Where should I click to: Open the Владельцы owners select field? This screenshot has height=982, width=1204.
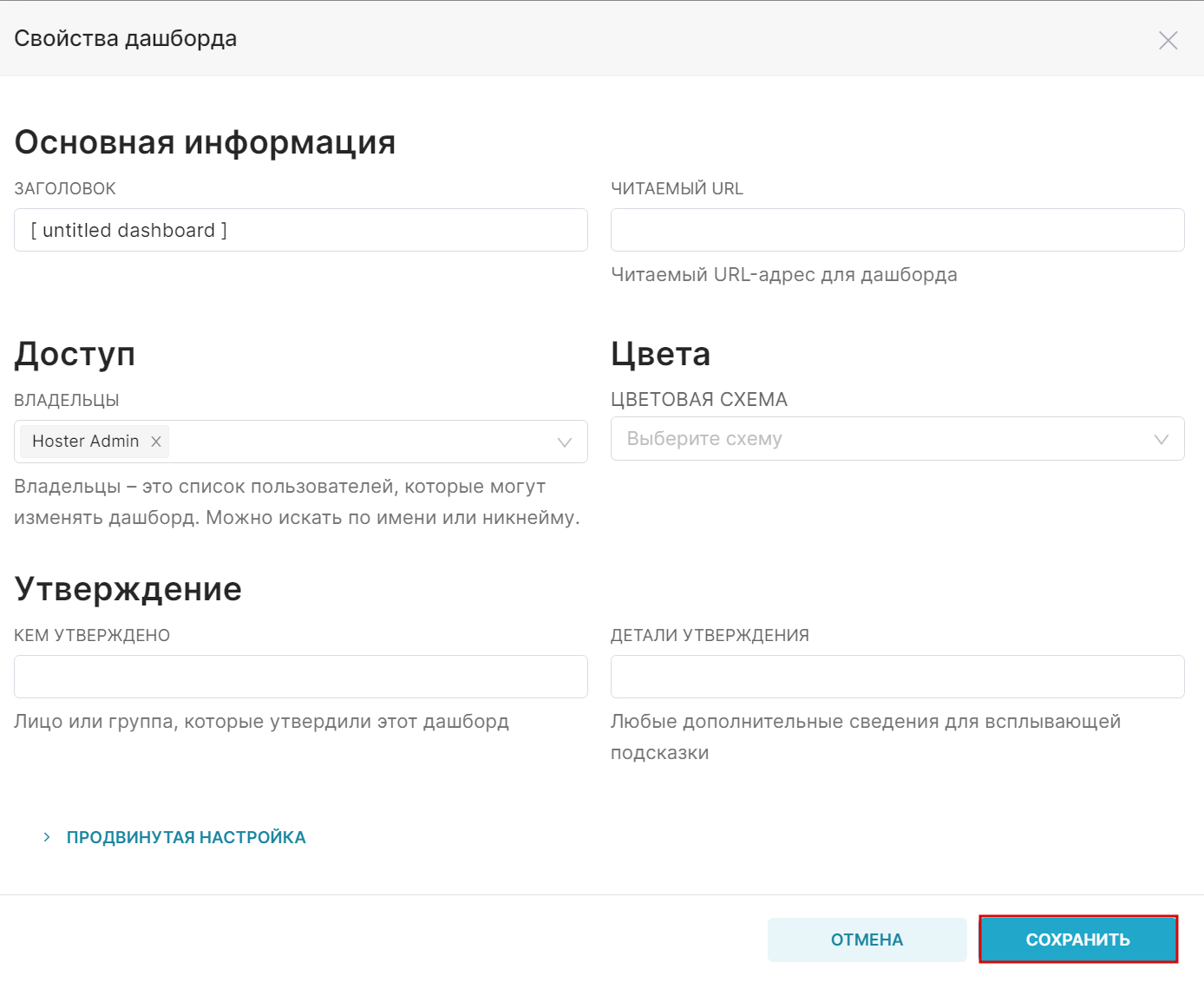(x=300, y=442)
